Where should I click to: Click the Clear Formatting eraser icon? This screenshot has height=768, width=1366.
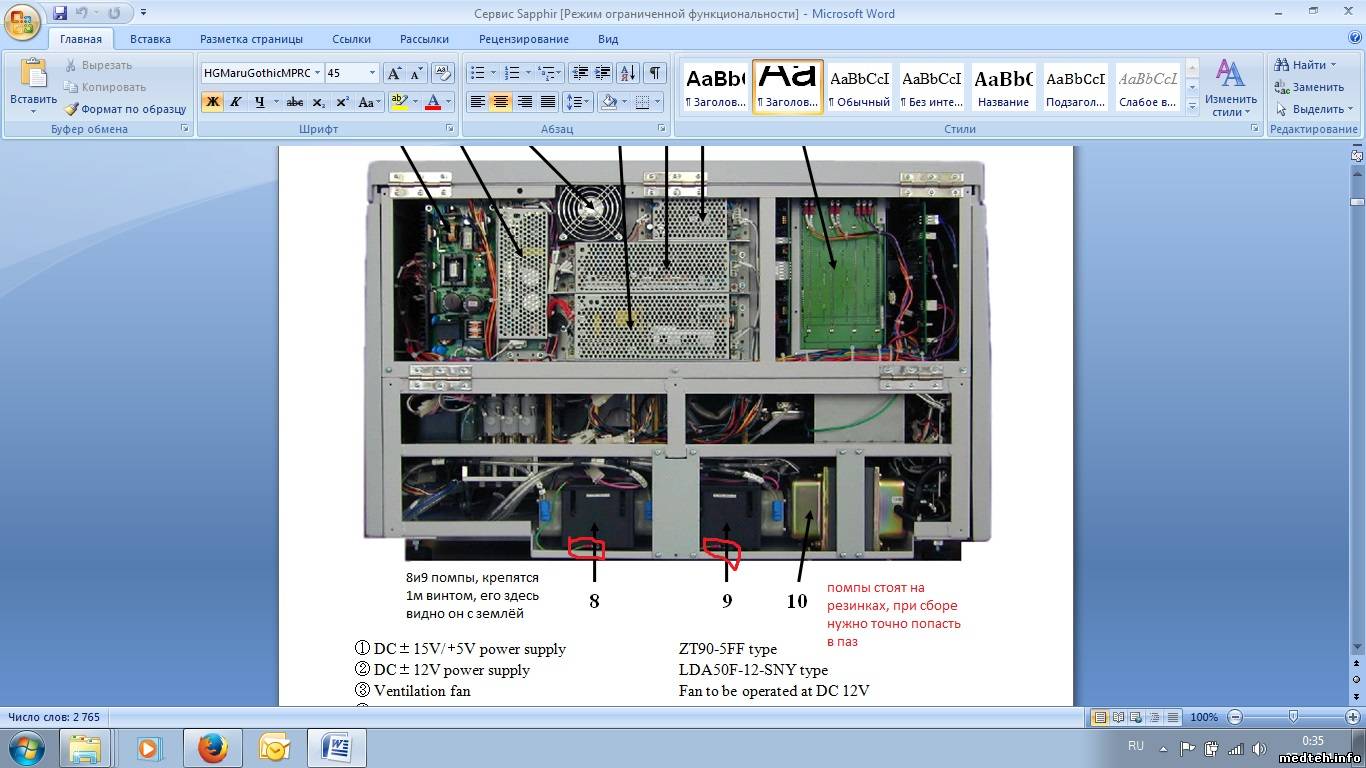[441, 73]
